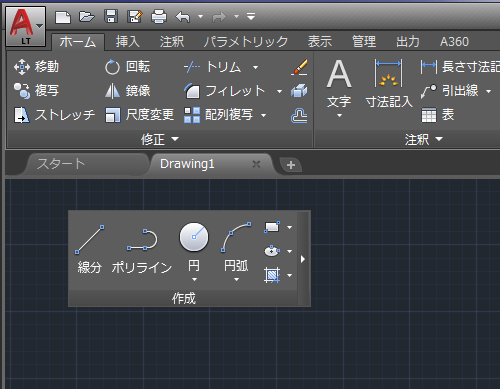Select the 円 circle tool
500x389 pixels.
[194, 247]
